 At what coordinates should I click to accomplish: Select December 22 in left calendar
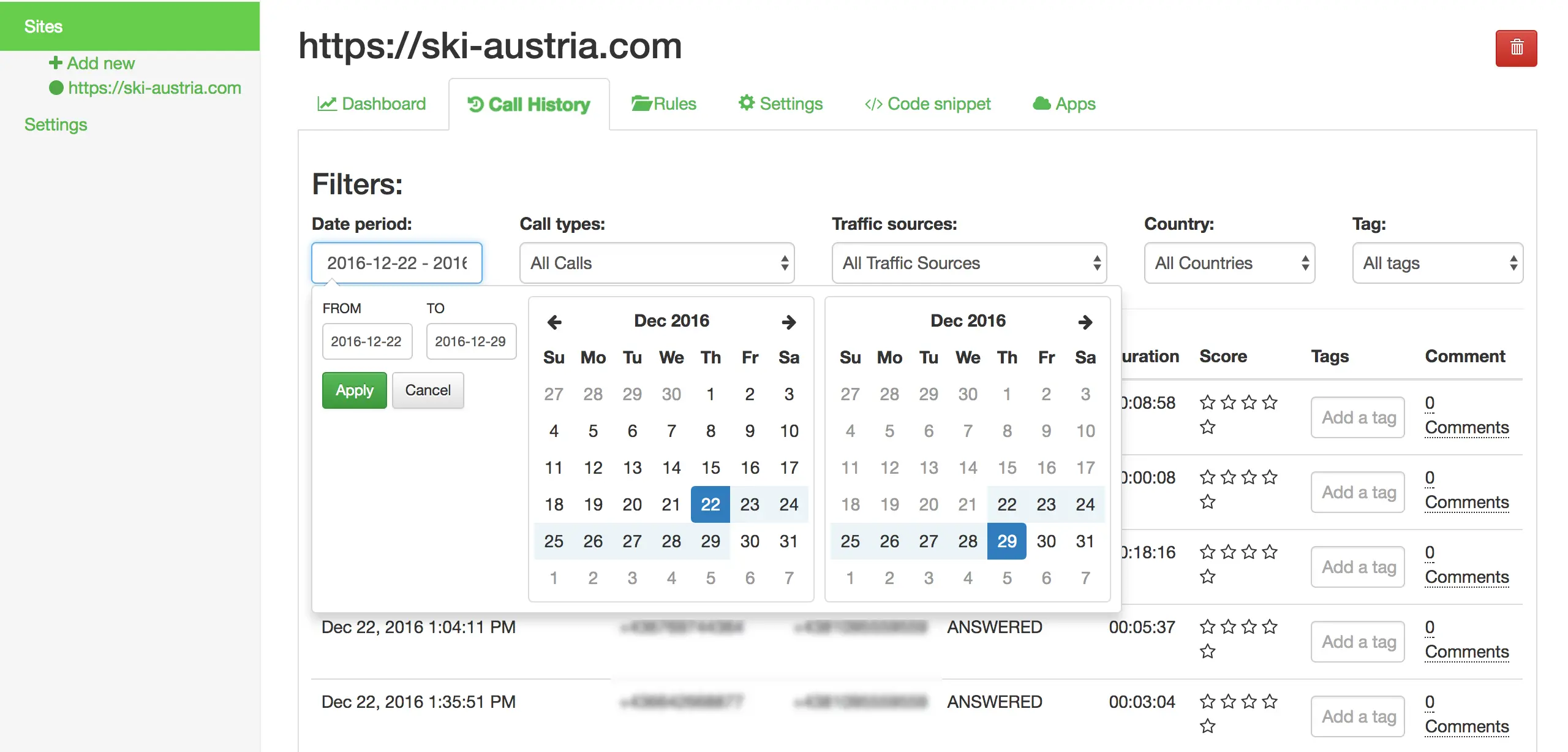710,504
